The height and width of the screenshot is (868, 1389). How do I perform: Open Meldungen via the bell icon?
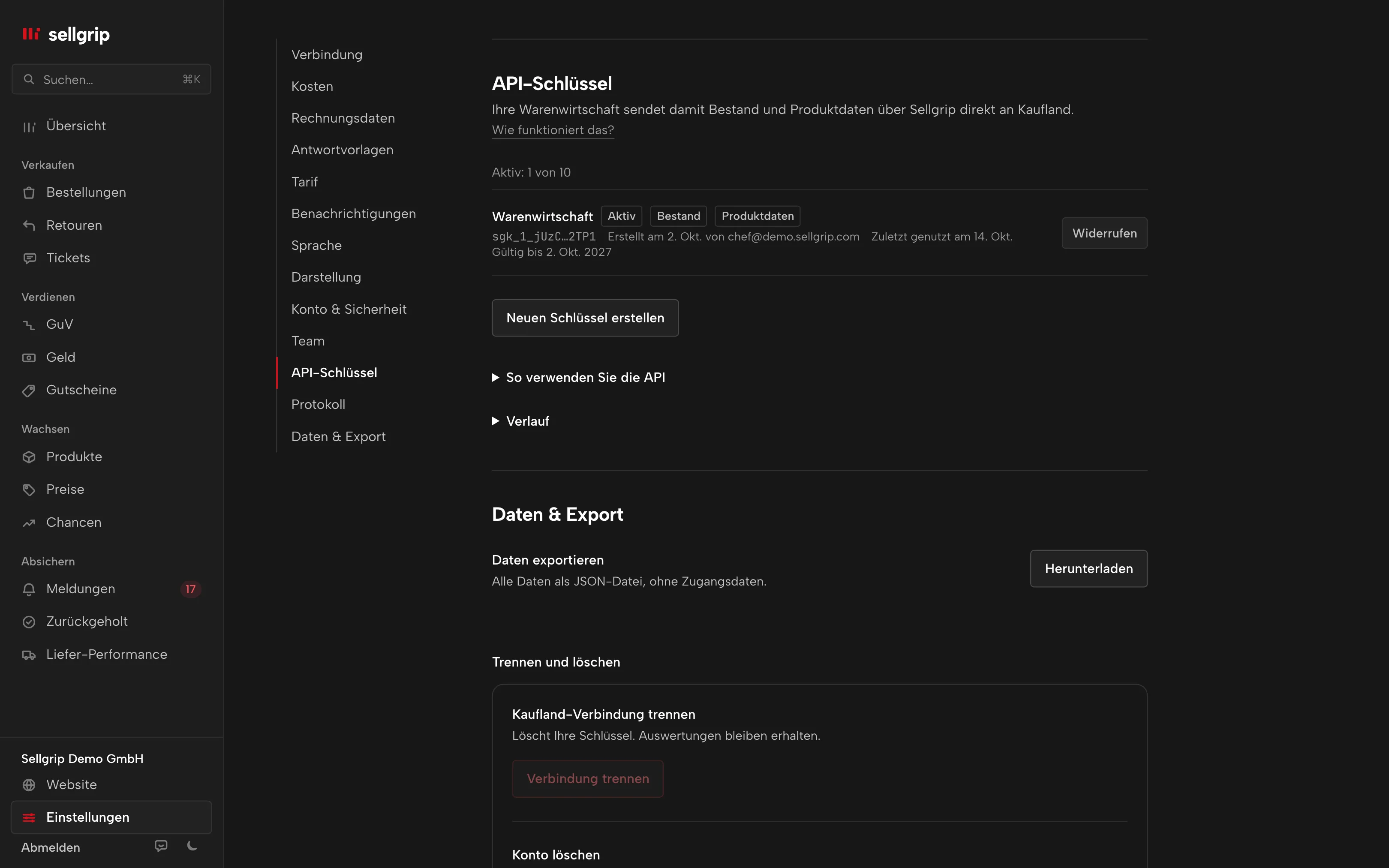(x=29, y=589)
